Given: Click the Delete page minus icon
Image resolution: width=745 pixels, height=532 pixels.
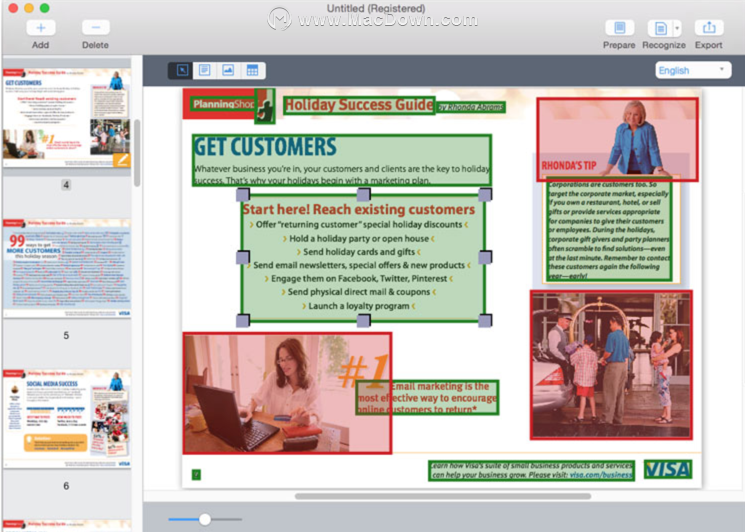Looking at the screenshot, I should tap(96, 28).
